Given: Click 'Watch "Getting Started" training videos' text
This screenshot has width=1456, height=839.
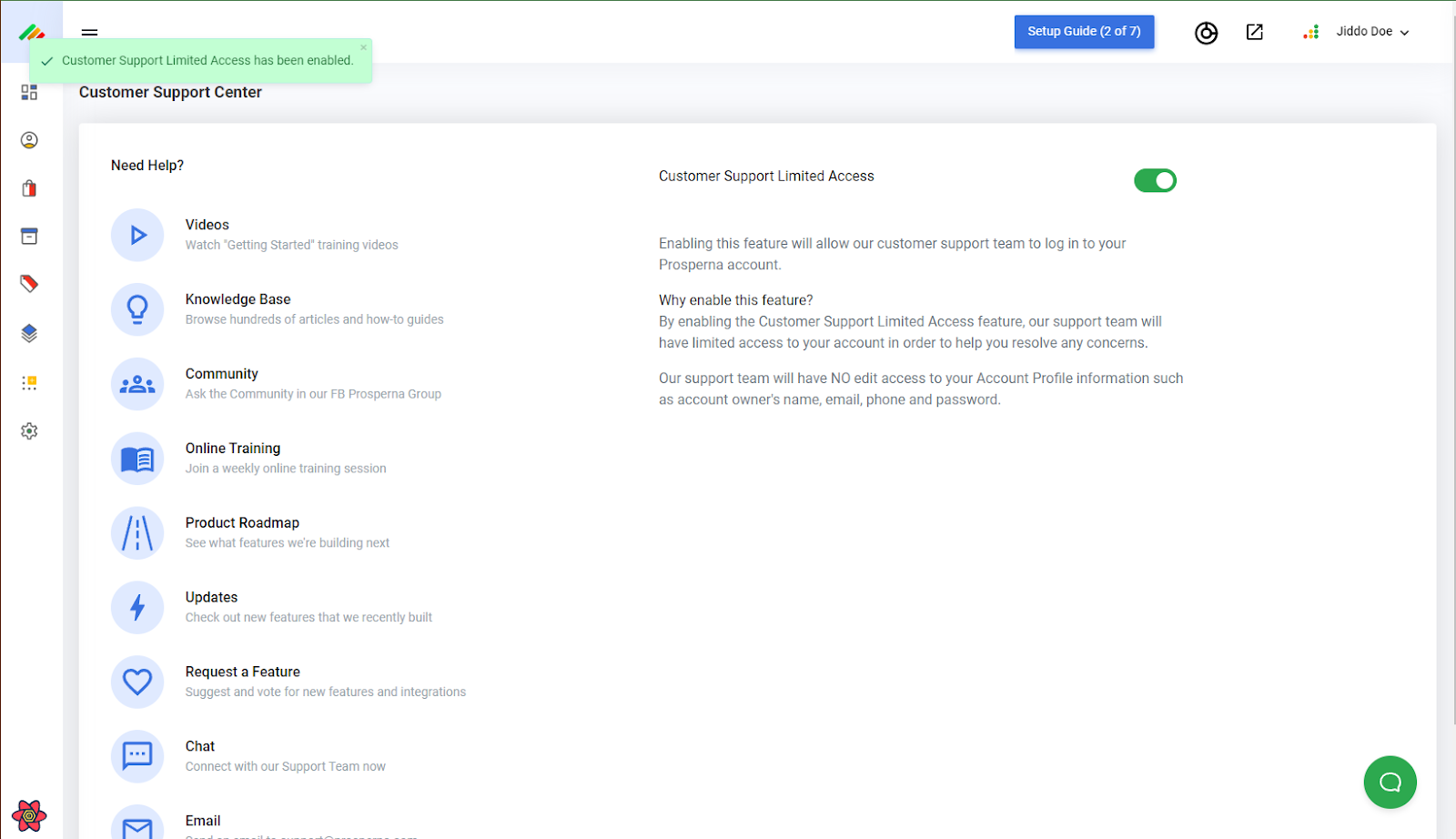Looking at the screenshot, I should pos(292,245).
